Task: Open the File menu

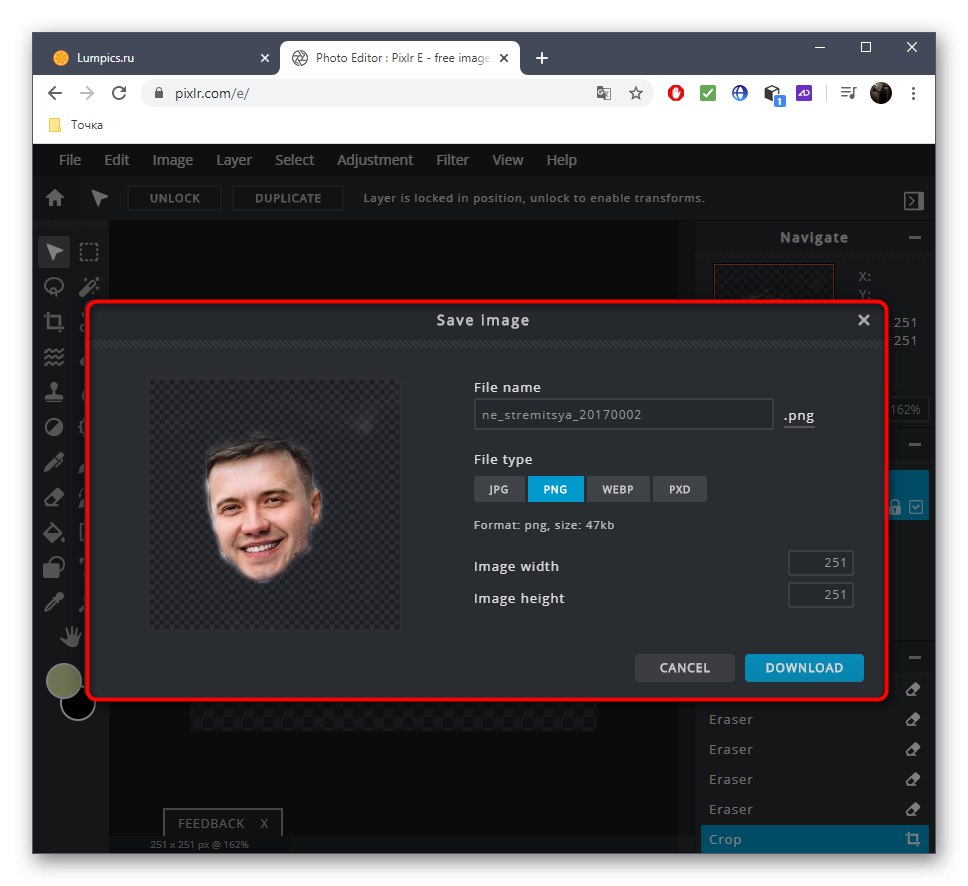Action: 70,160
